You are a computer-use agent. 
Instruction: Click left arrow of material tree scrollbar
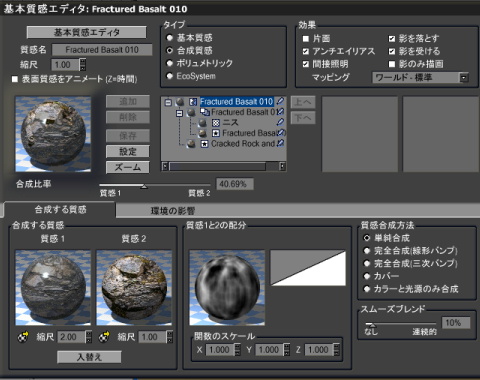[165, 166]
